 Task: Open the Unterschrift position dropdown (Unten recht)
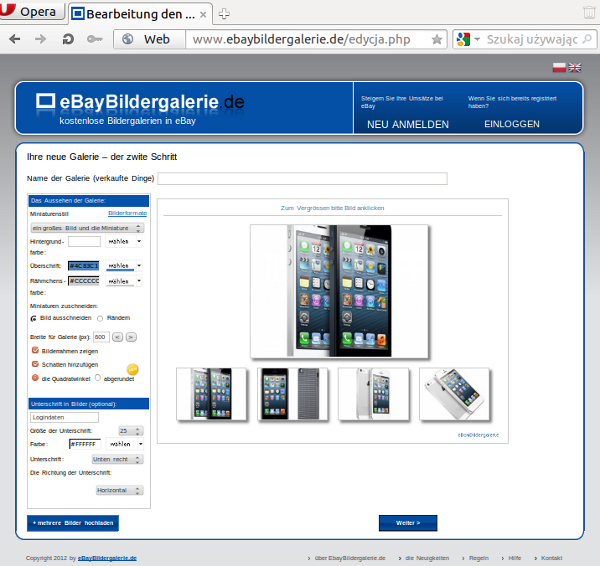[x=117, y=459]
